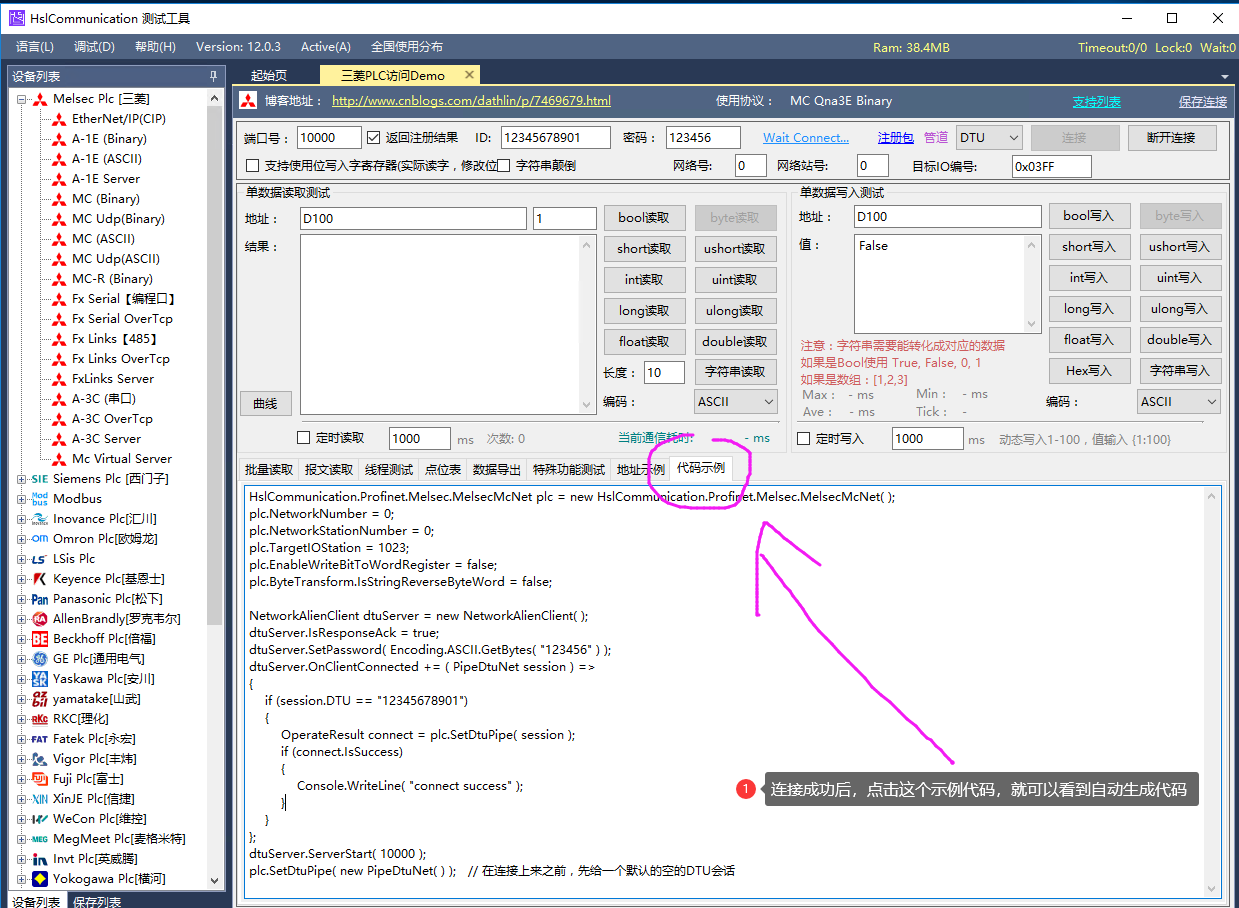Click the LSis Plc logo icon

pyautogui.click(x=40, y=559)
